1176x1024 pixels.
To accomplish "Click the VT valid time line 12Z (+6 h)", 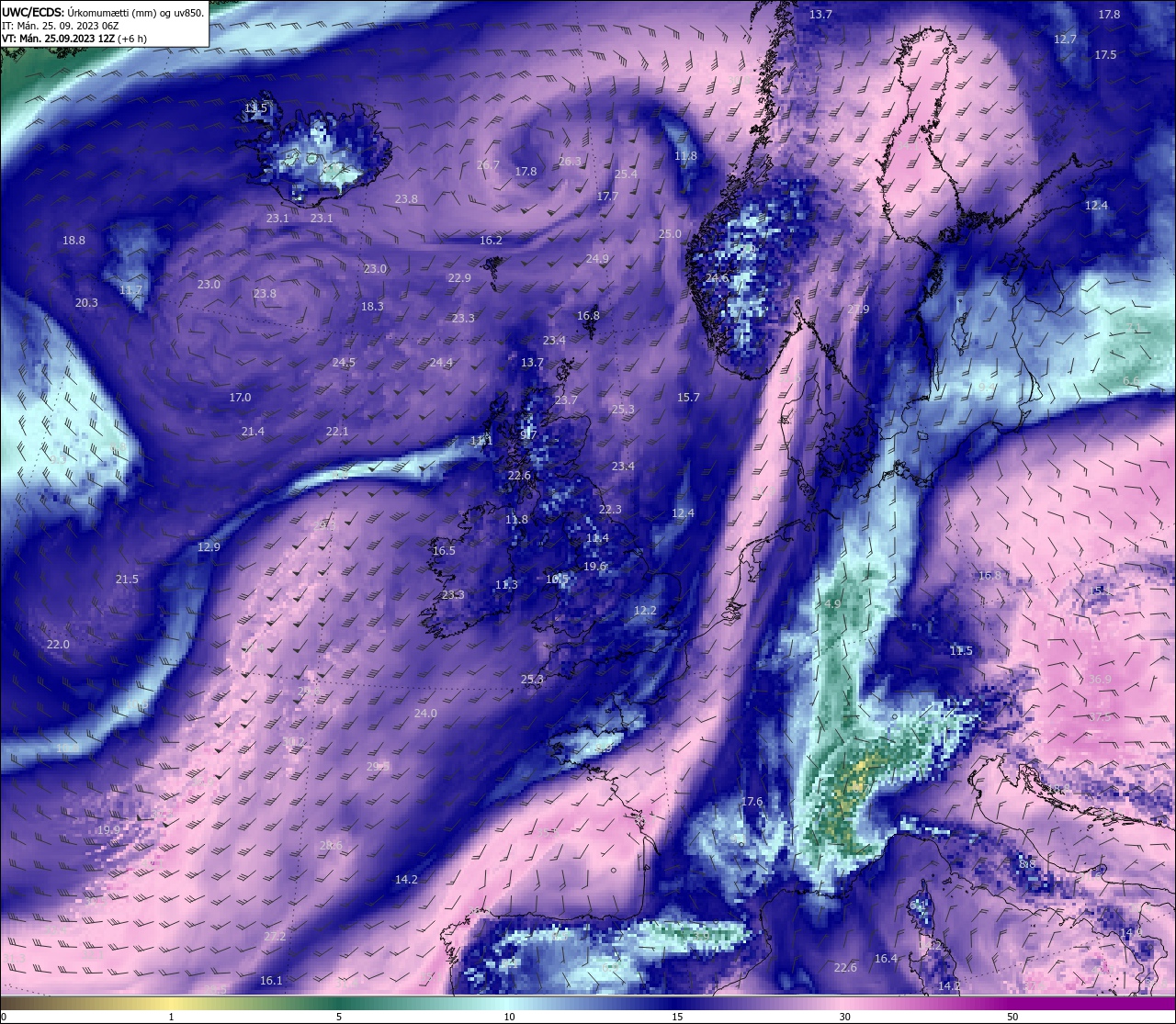I will point(74,39).
